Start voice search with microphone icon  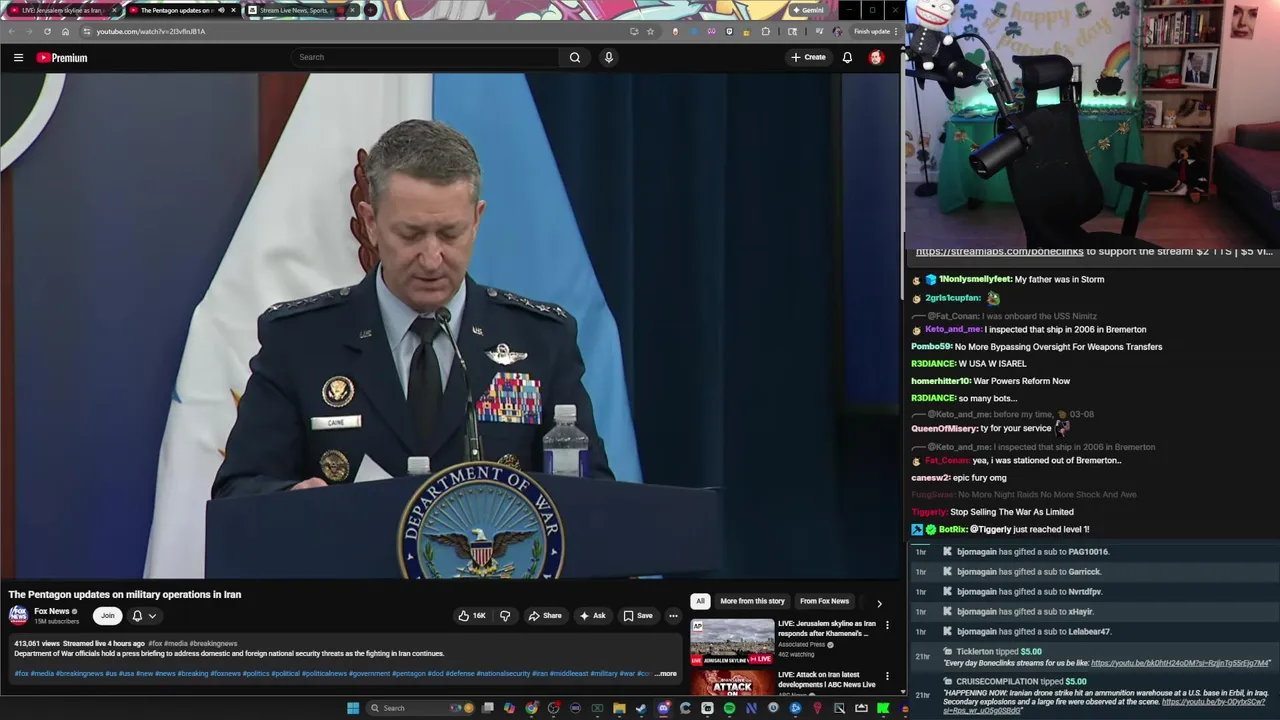tap(608, 57)
